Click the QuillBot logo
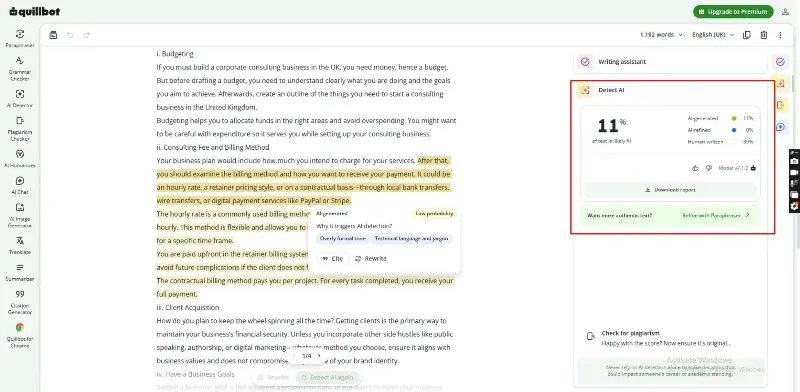800x392 pixels. click(35, 11)
